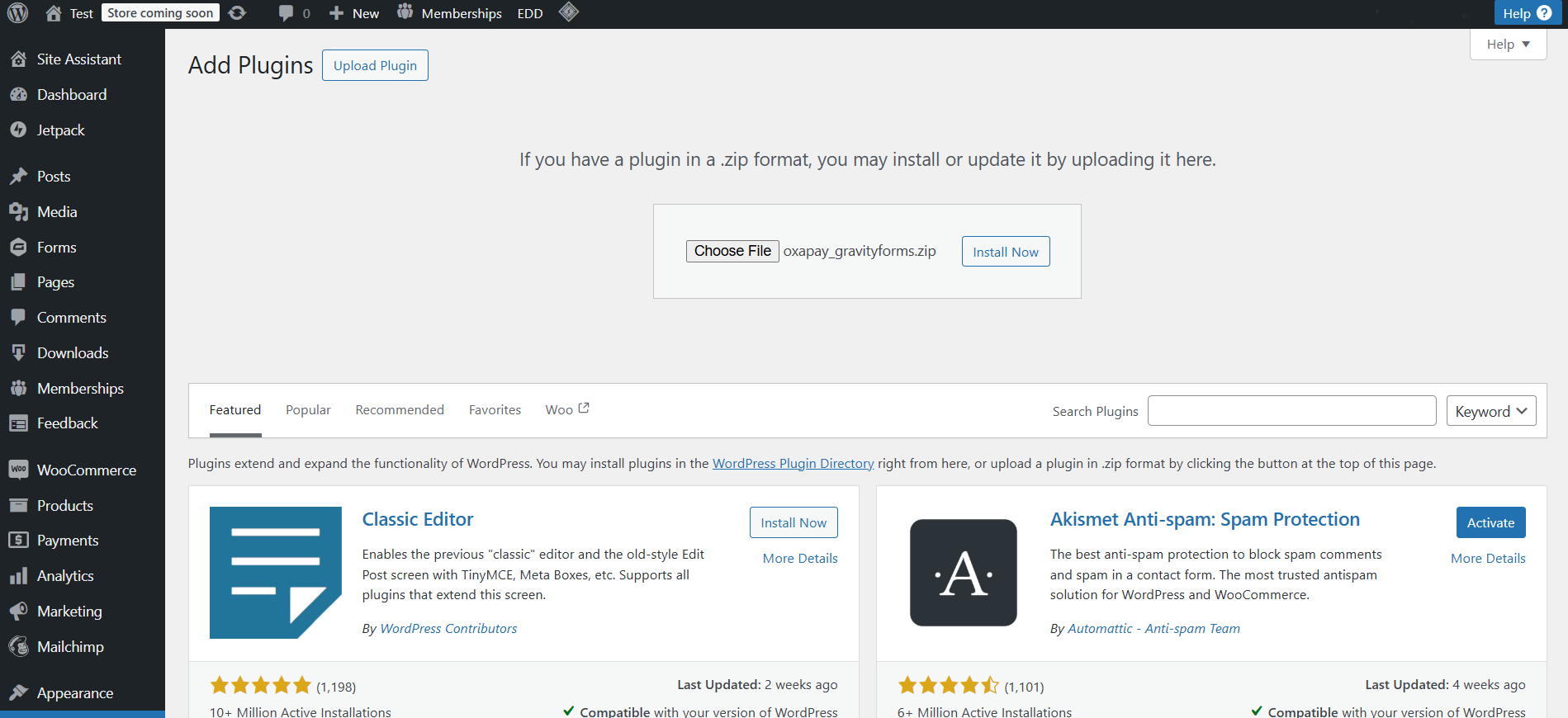Open the WordPress Plugin Directory link

pyautogui.click(x=793, y=464)
